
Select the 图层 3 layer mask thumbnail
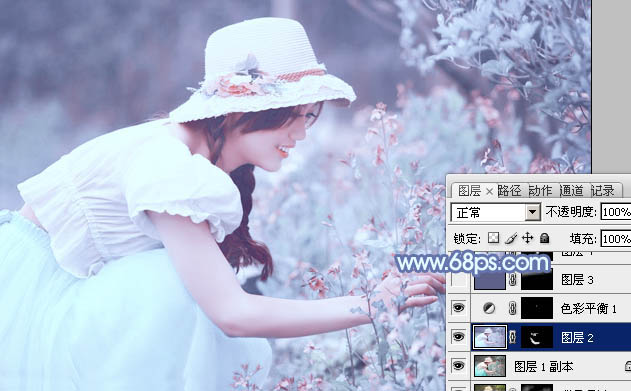(x=537, y=280)
